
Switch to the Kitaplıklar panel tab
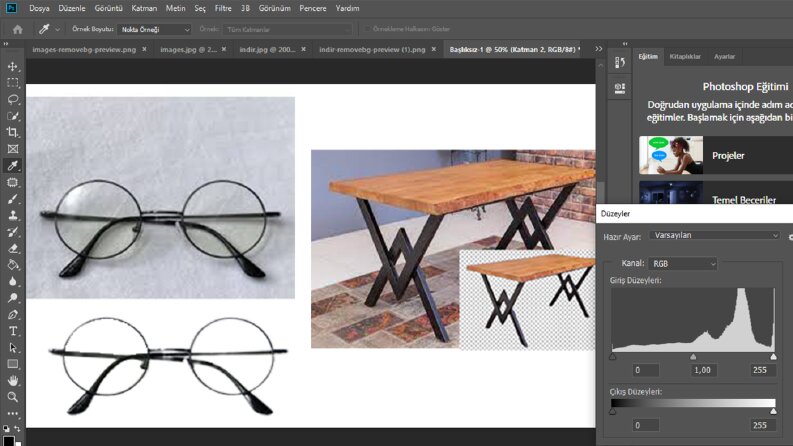(685, 57)
